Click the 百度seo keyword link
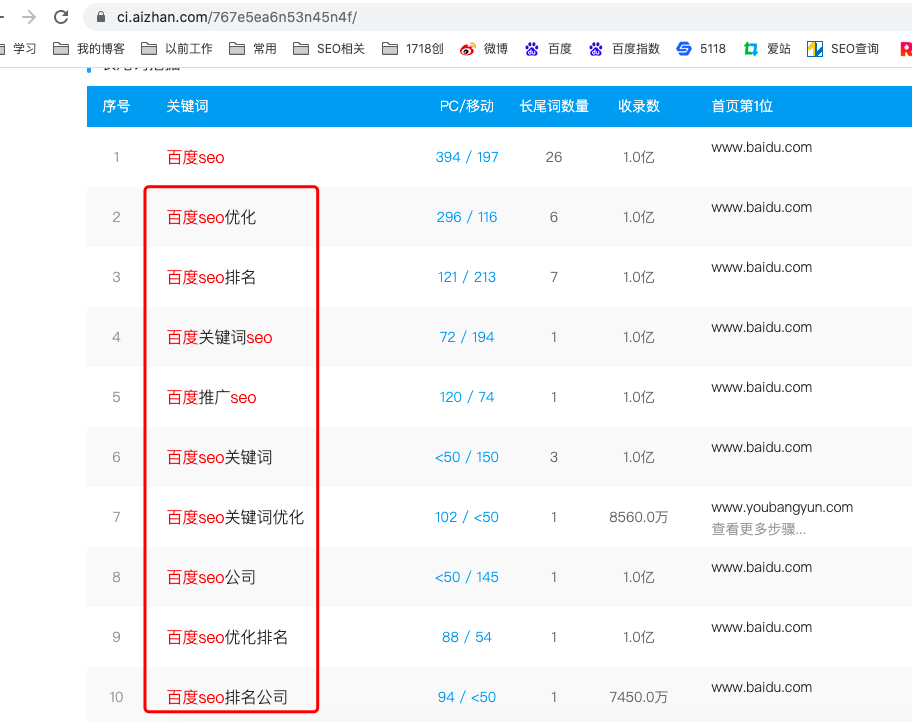The width and height of the screenshot is (912, 722). pyautogui.click(x=195, y=157)
